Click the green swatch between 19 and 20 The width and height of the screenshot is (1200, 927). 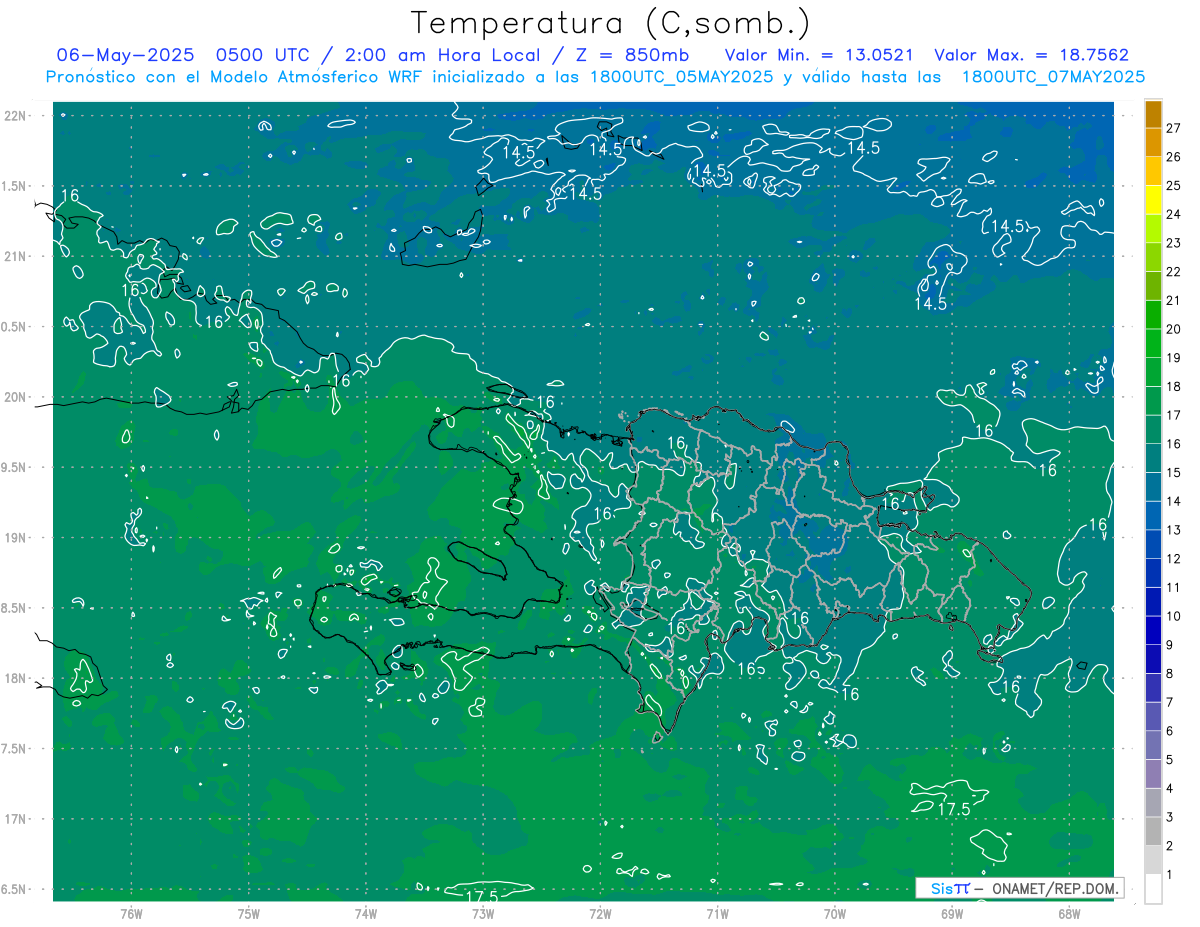pyautogui.click(x=1153, y=343)
